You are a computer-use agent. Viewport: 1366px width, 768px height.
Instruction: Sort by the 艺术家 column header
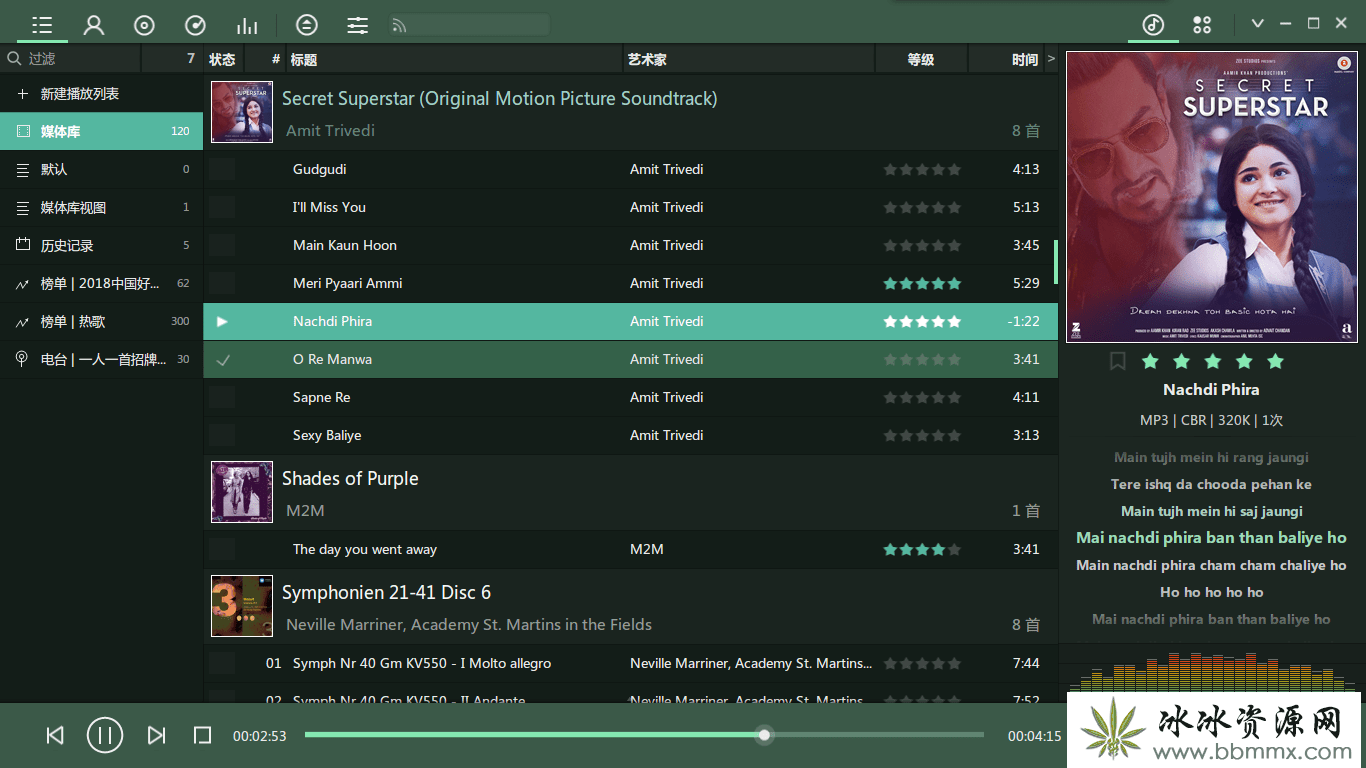(749, 60)
